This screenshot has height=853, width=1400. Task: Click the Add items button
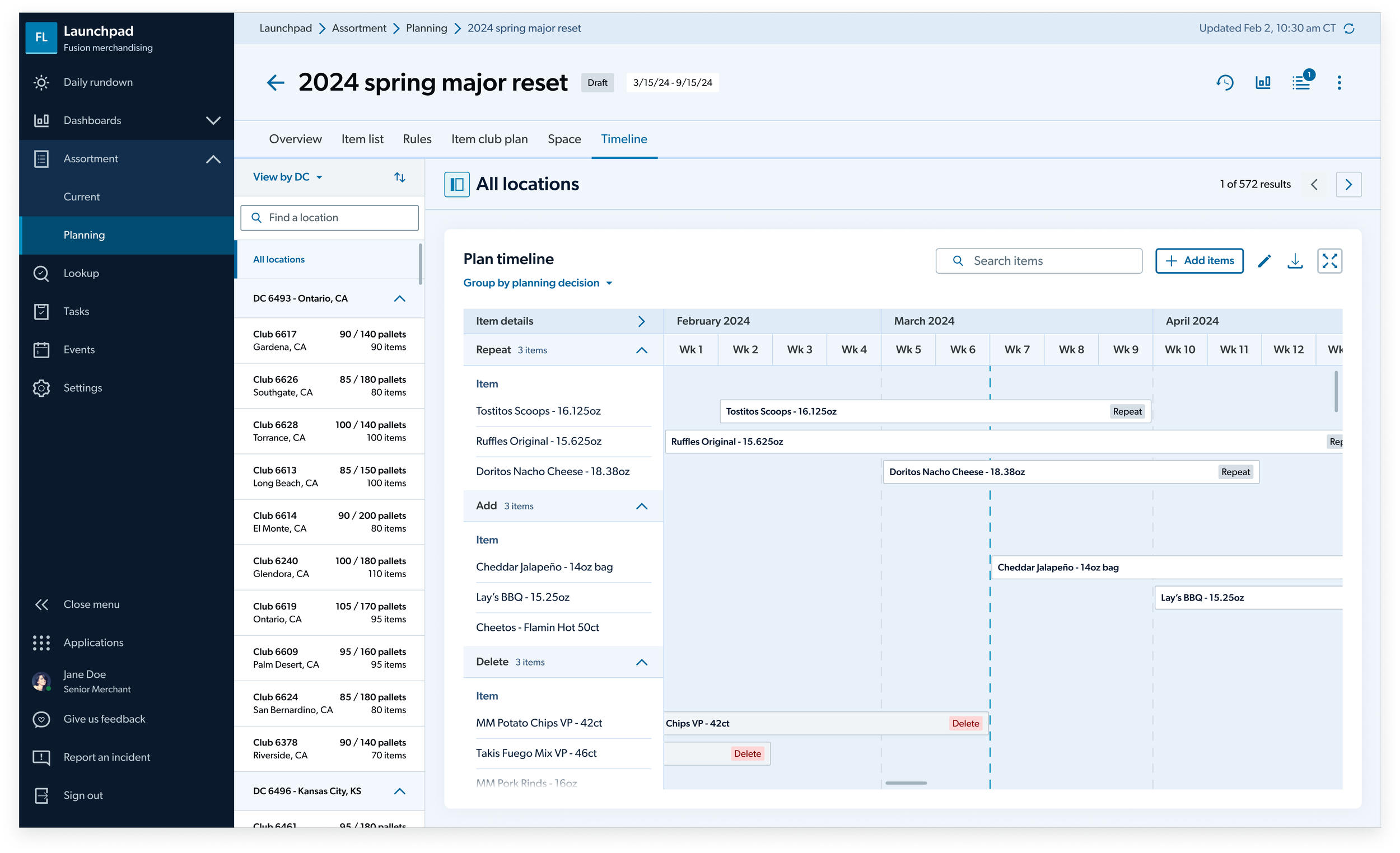(1199, 261)
